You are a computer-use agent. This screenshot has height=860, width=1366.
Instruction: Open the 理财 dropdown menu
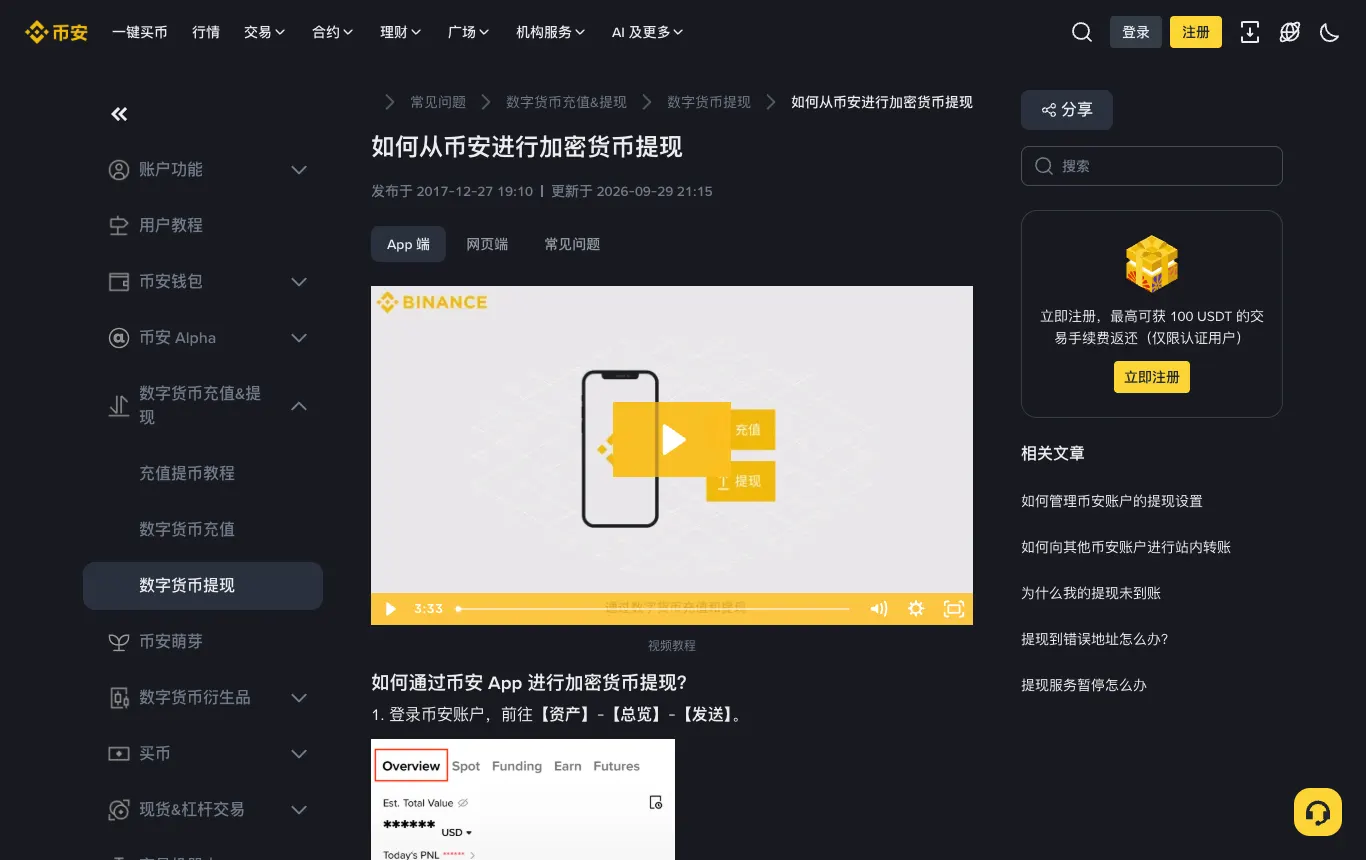point(400,32)
